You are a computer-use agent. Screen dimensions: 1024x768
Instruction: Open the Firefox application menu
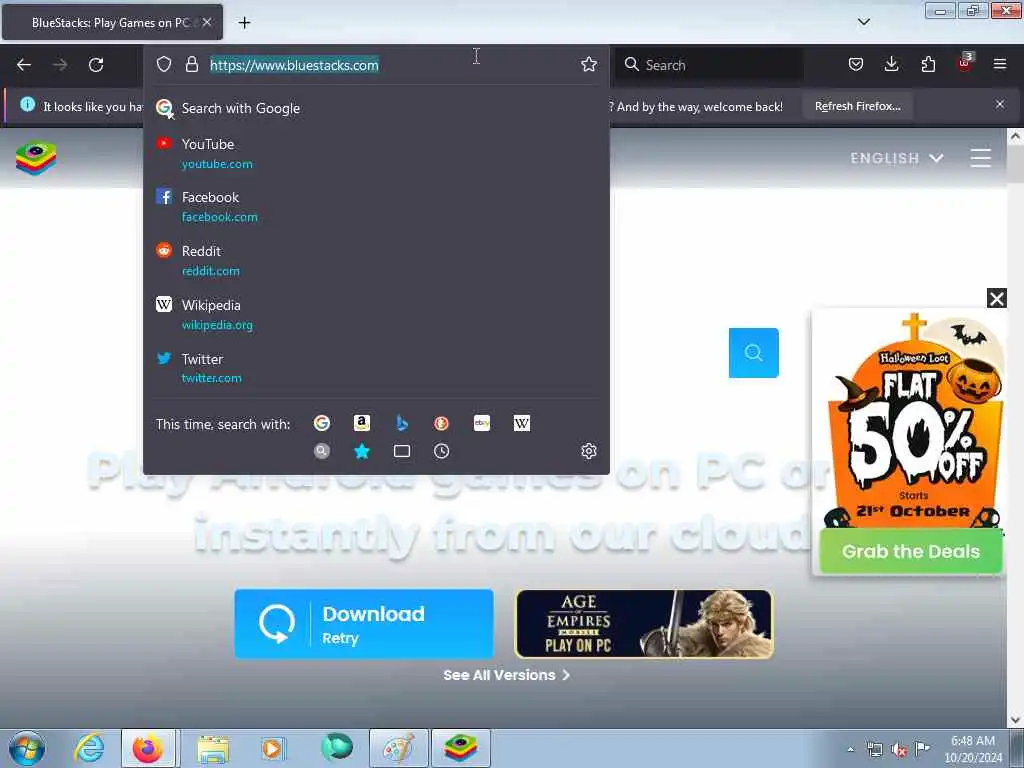pyautogui.click(x=1000, y=64)
